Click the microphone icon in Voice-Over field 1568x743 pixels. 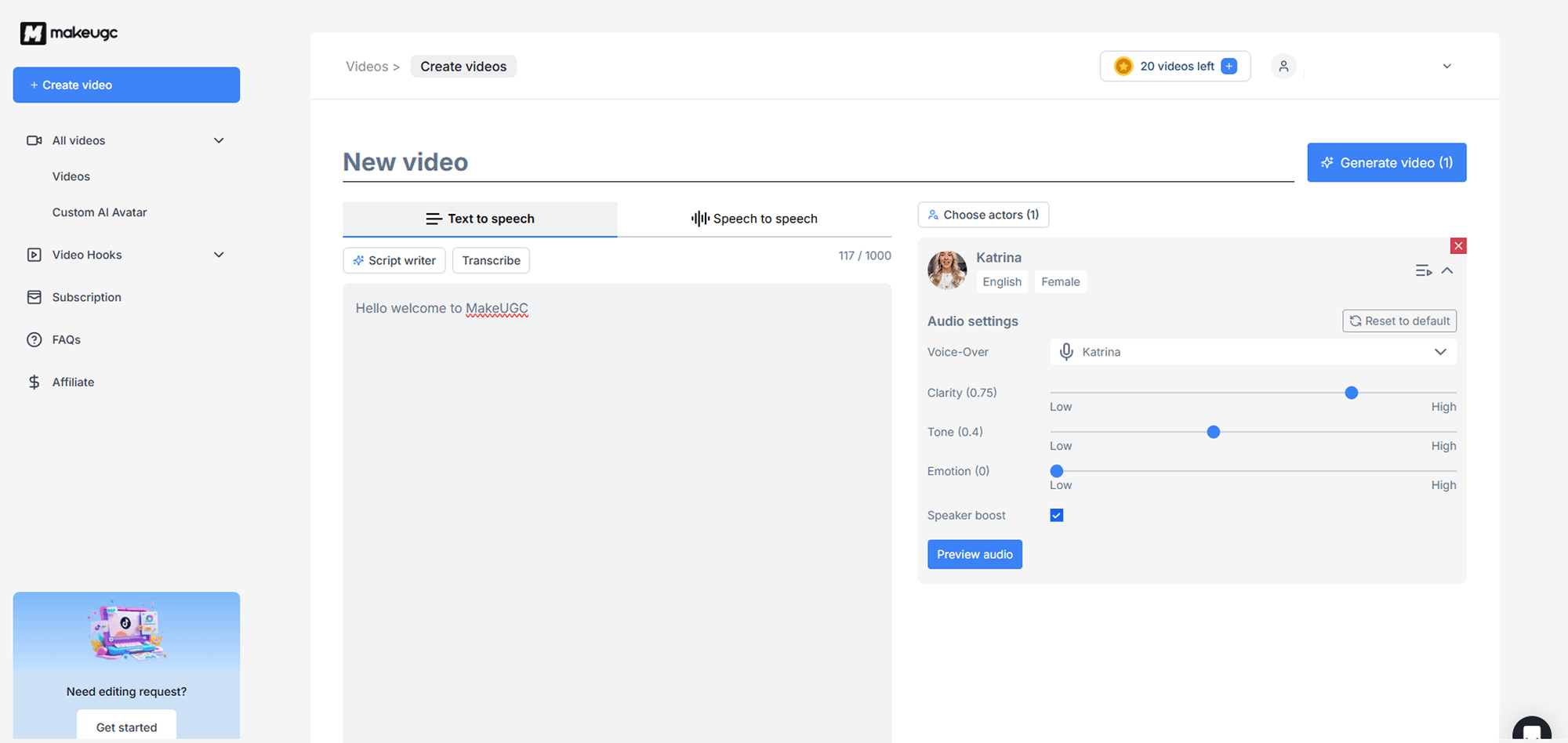pyautogui.click(x=1066, y=351)
